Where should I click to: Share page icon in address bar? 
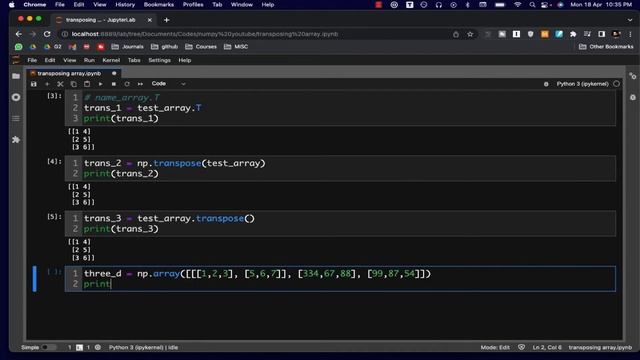click(x=456, y=34)
